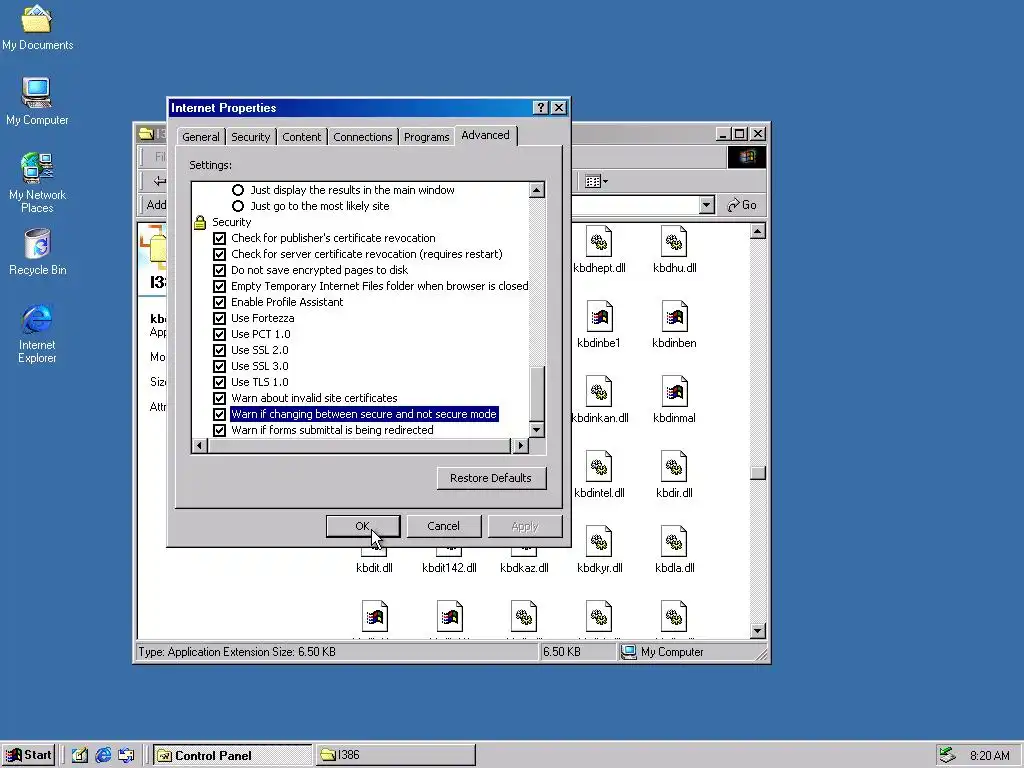1024x768 pixels.
Task: Select Just go to the most likely site
Action: pyautogui.click(x=238, y=206)
